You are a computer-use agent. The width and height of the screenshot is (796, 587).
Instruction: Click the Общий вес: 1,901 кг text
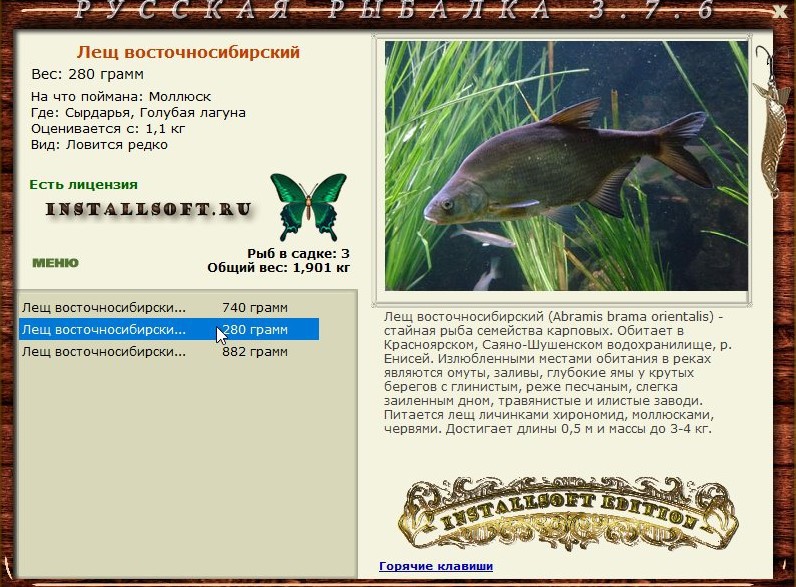pos(279,268)
